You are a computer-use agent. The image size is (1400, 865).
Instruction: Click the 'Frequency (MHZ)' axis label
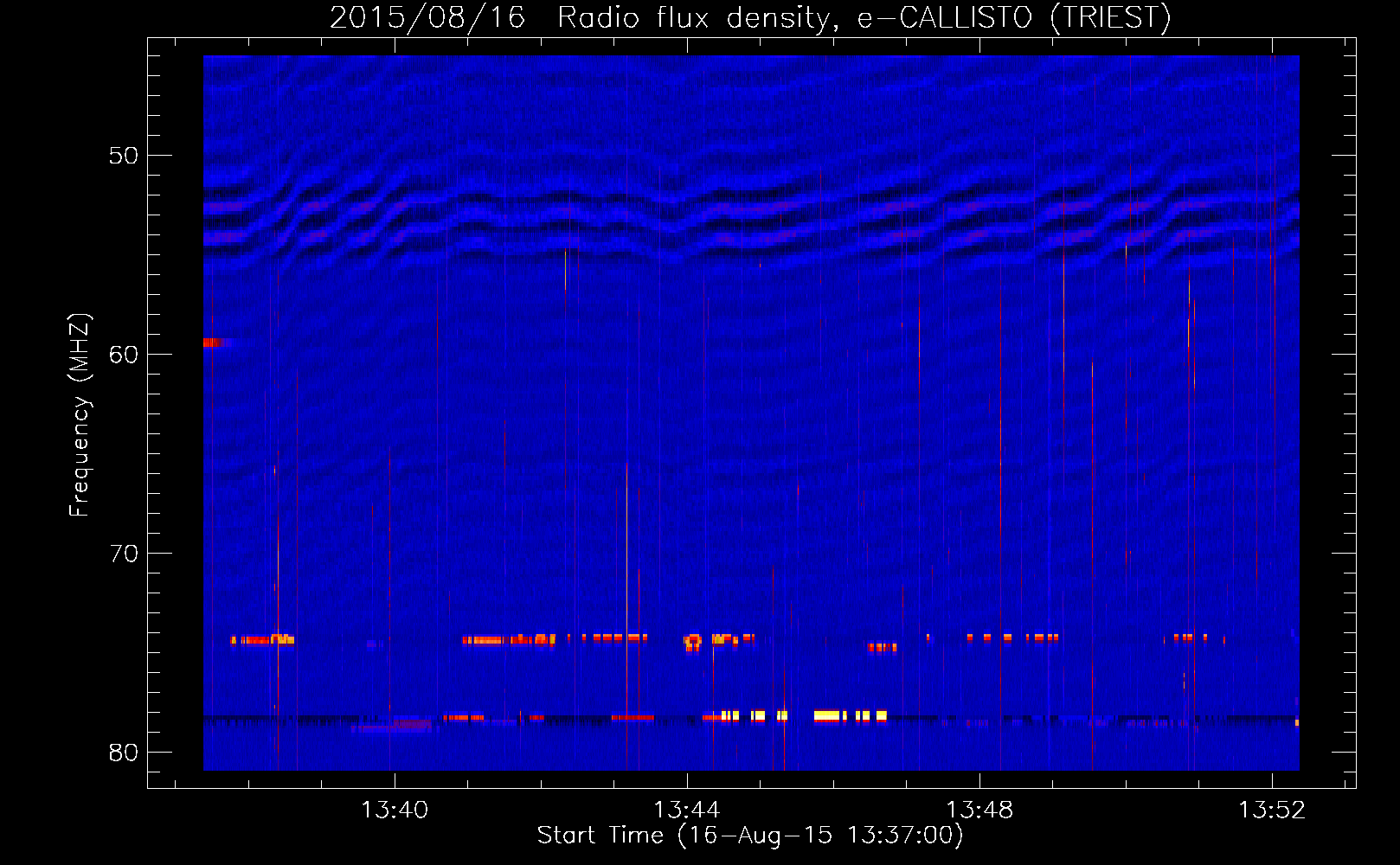(79, 415)
